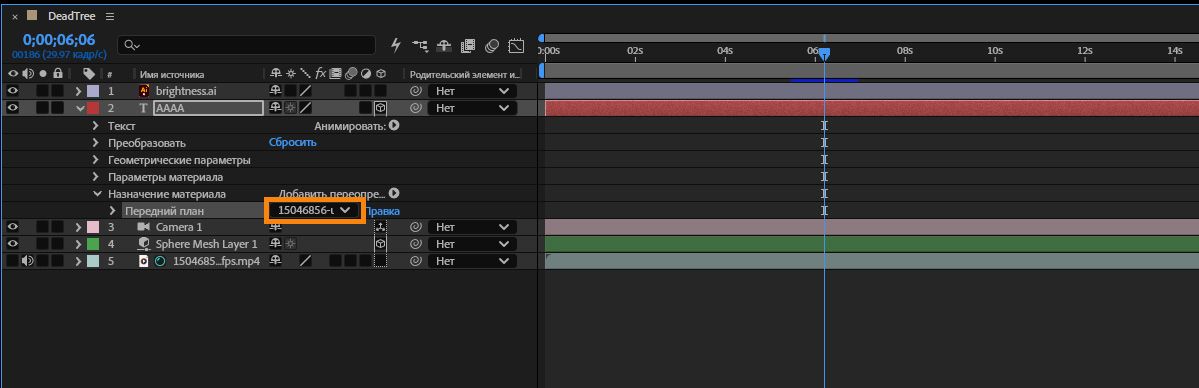The height and width of the screenshot is (388, 1199).
Task: Hide the AAAA text layer
Action: [x=12, y=108]
